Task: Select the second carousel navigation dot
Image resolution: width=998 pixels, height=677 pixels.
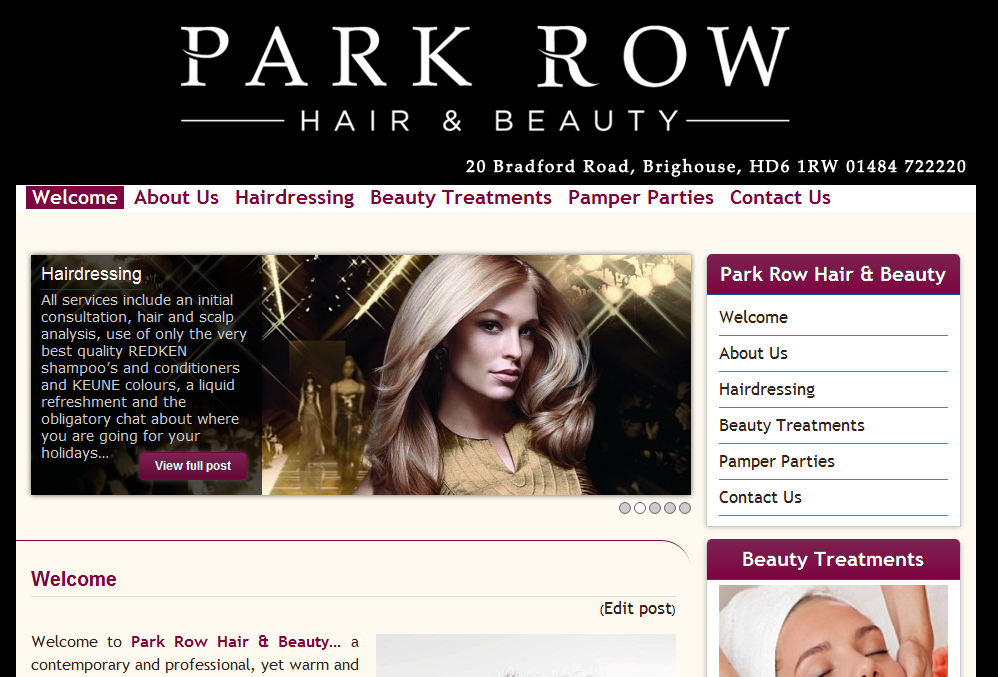Action: coord(640,508)
